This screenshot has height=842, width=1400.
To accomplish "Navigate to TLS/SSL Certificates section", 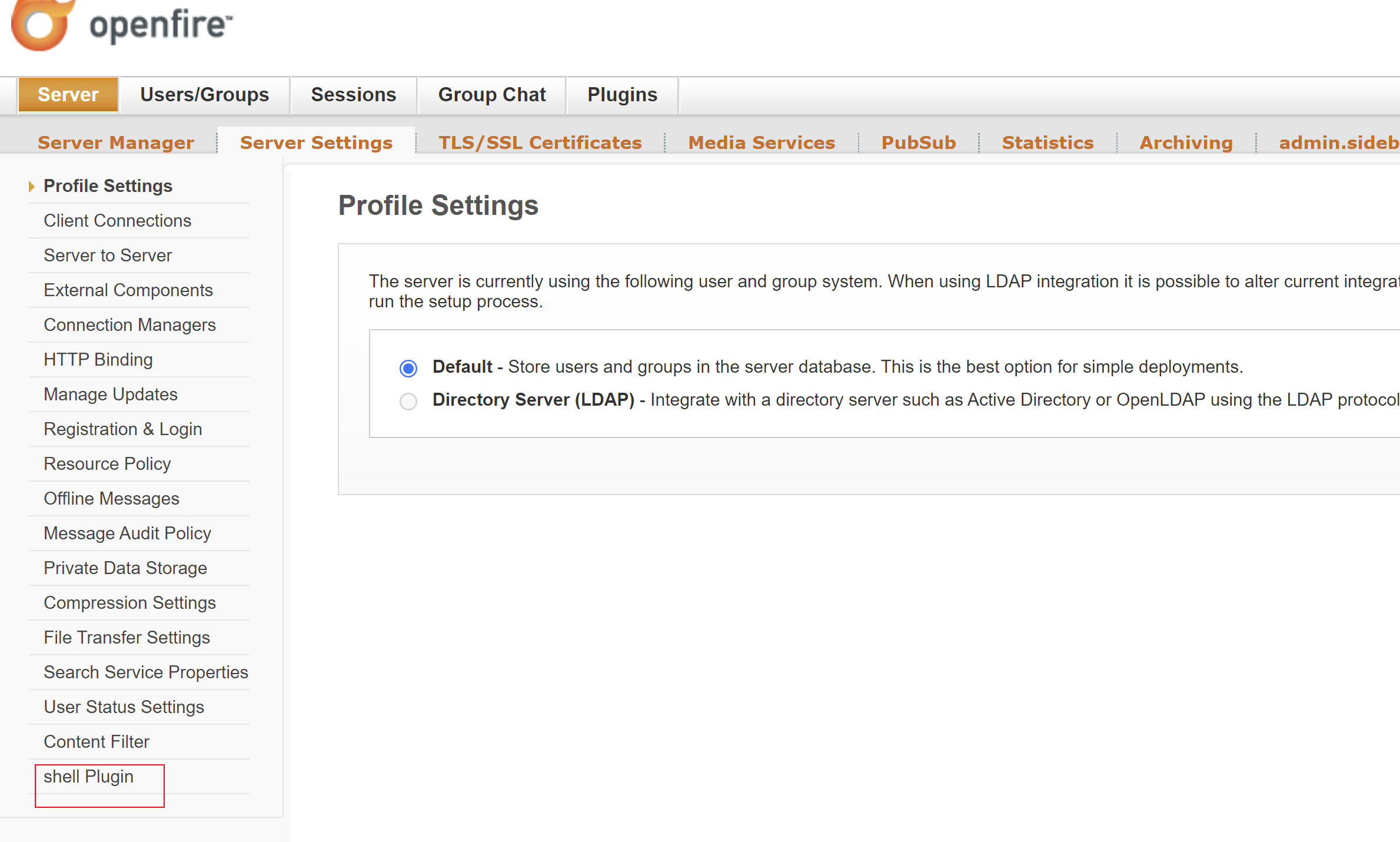I will [540, 140].
